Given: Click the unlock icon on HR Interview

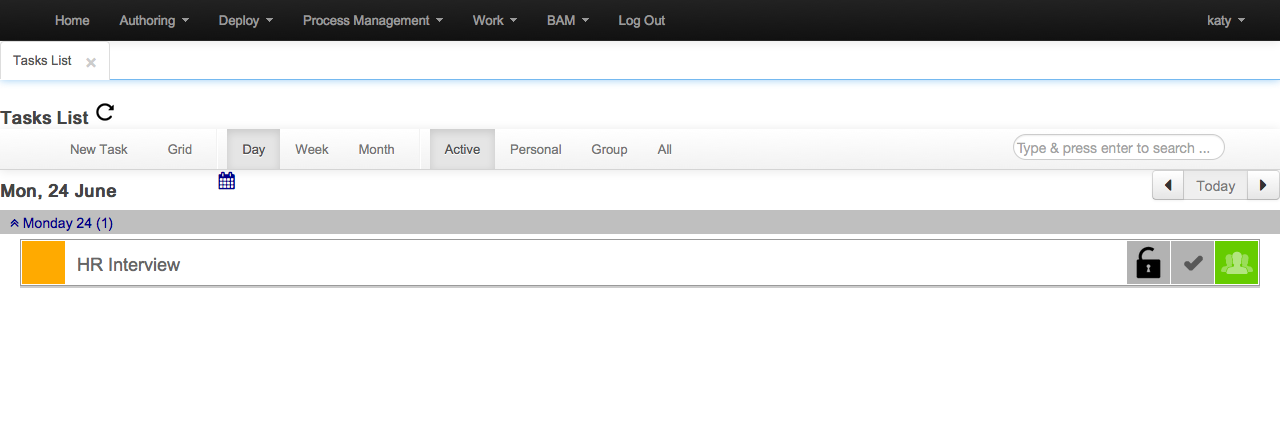Looking at the screenshot, I should (1148, 263).
